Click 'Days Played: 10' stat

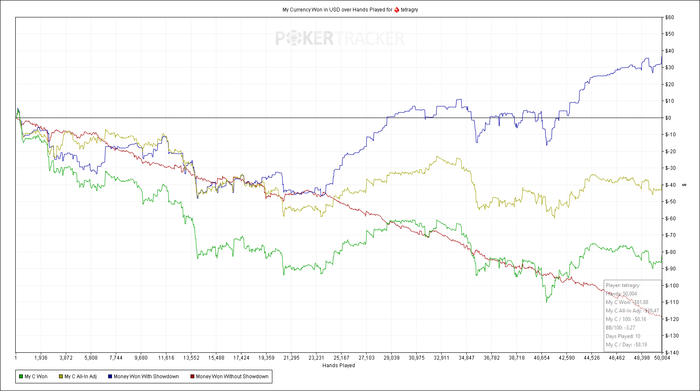(623, 336)
